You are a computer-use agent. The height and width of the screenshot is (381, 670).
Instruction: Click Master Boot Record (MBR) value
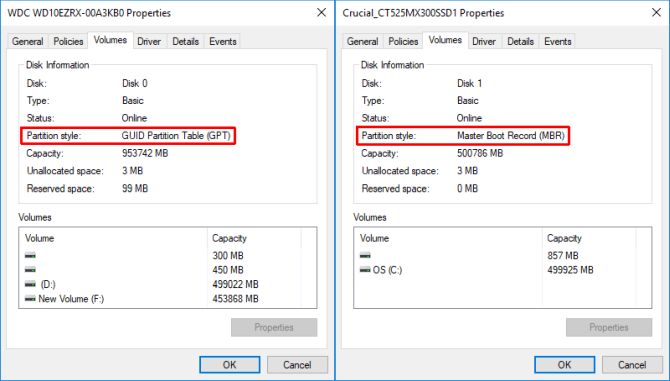(x=511, y=136)
